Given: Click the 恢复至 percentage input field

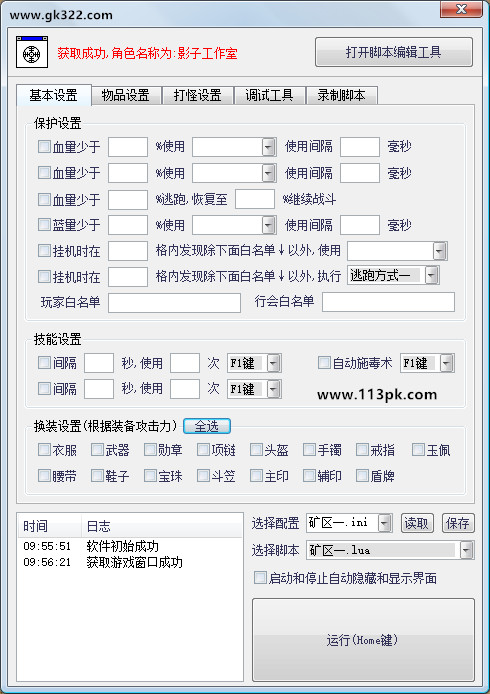Looking at the screenshot, I should pos(255,199).
